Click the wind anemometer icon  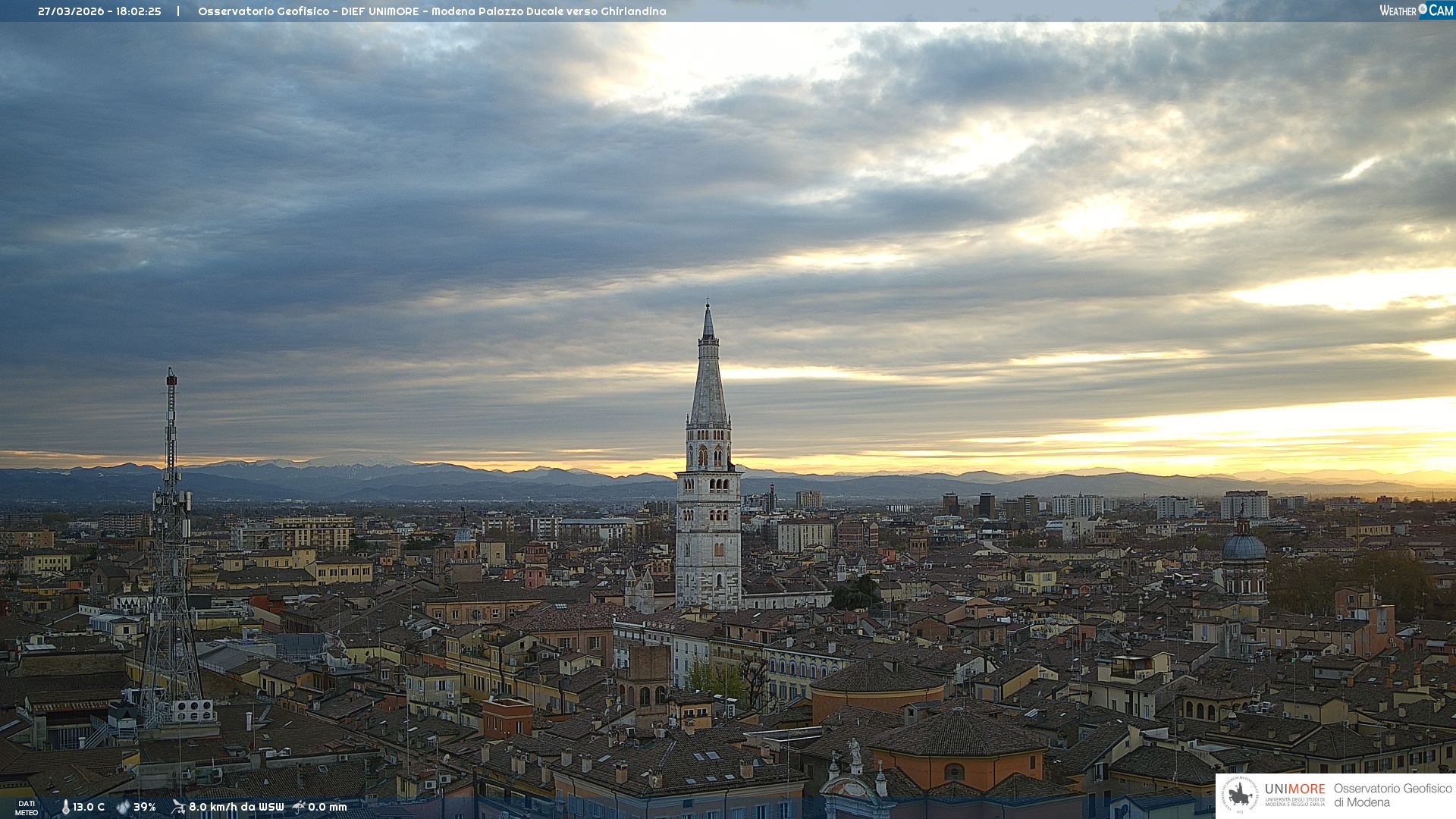click(x=178, y=807)
